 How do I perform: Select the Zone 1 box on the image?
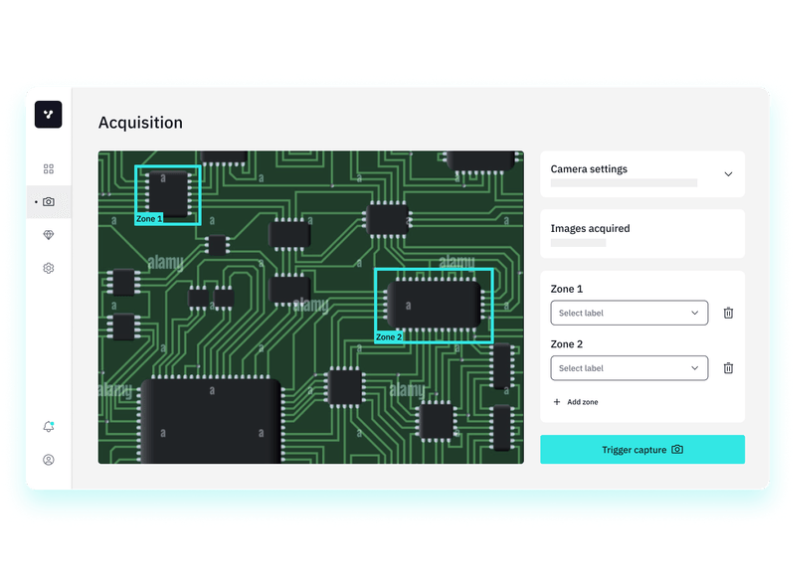click(x=168, y=192)
